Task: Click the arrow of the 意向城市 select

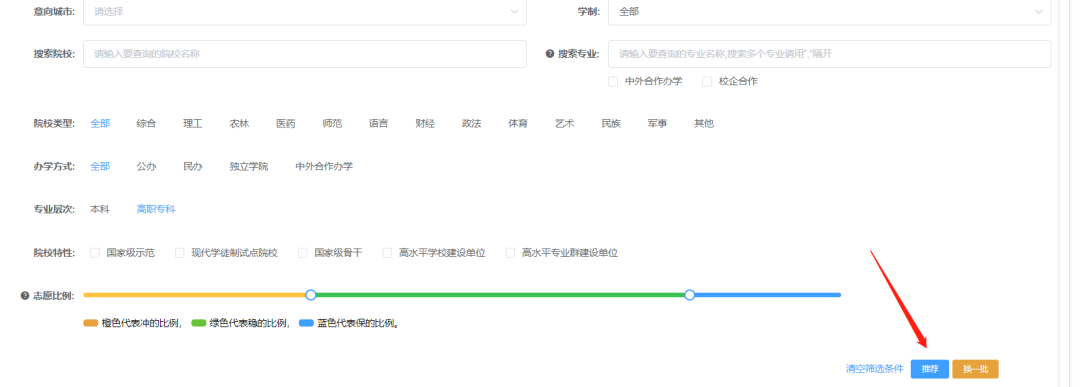Action: 515,12
